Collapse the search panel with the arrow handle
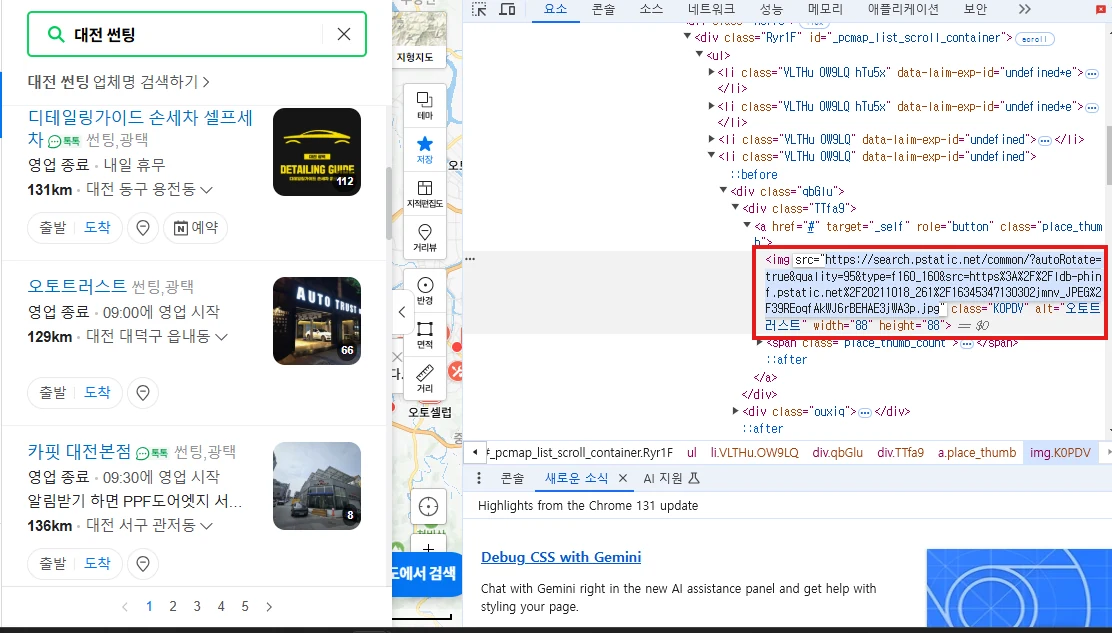 [x=401, y=312]
